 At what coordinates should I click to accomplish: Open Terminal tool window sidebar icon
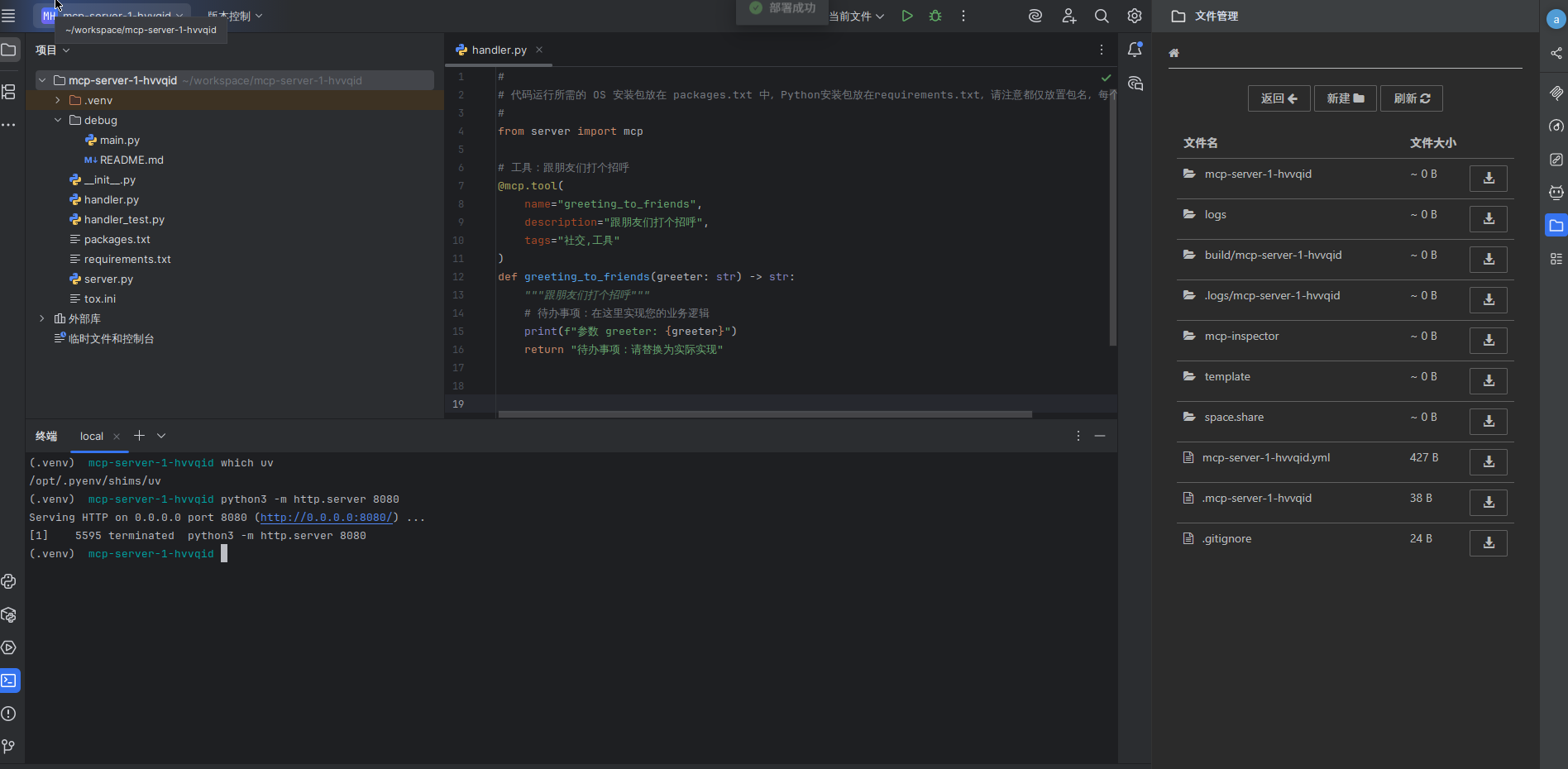coord(9,681)
